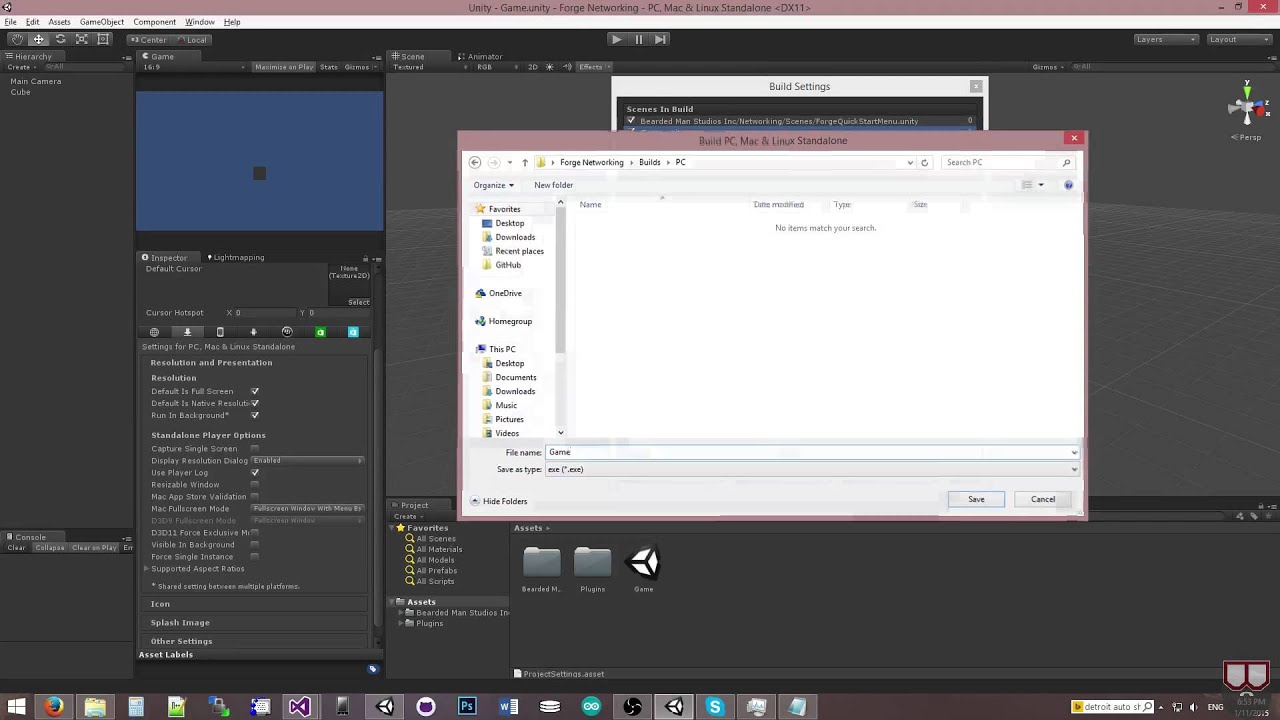Switch to the Lightmapping tab
Image resolution: width=1280 pixels, height=720 pixels.
[x=236, y=257]
